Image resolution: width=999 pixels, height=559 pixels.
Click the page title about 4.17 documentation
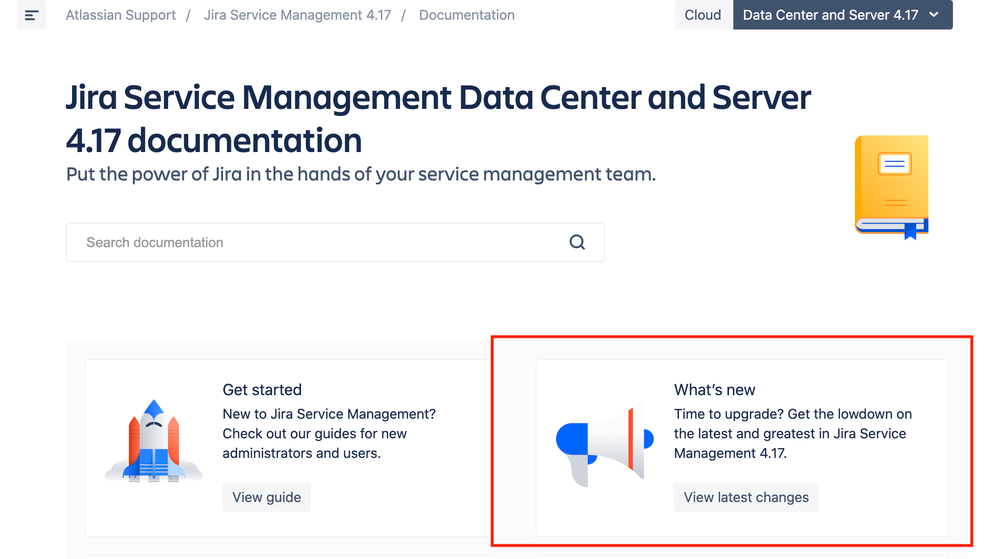coord(438,119)
